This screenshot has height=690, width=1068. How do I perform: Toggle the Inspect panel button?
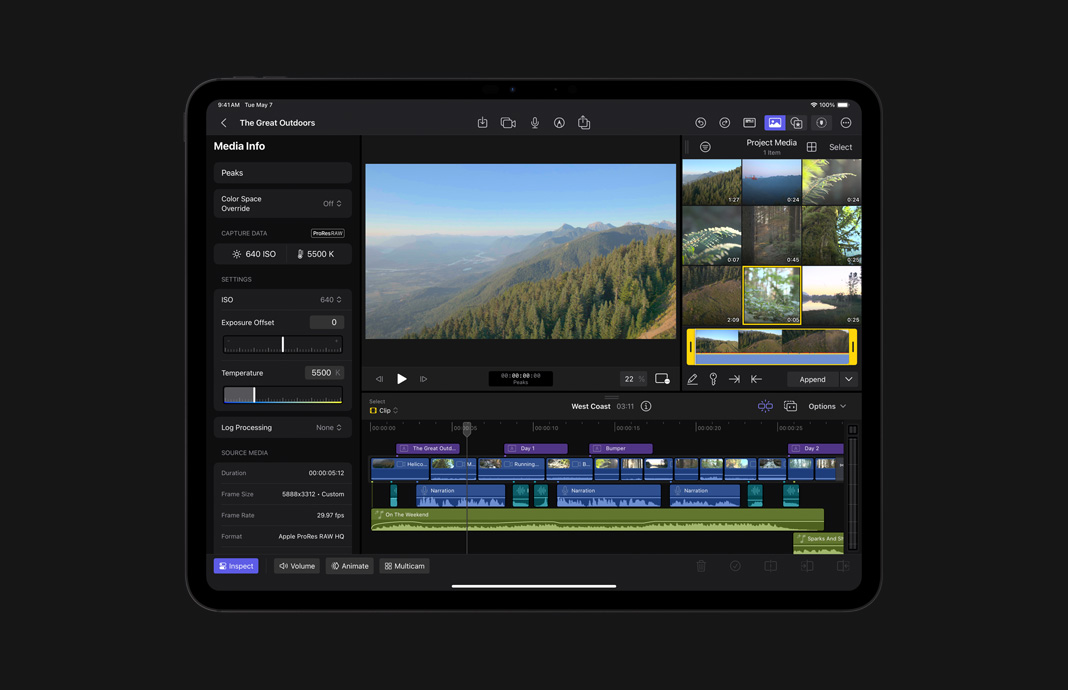236,565
